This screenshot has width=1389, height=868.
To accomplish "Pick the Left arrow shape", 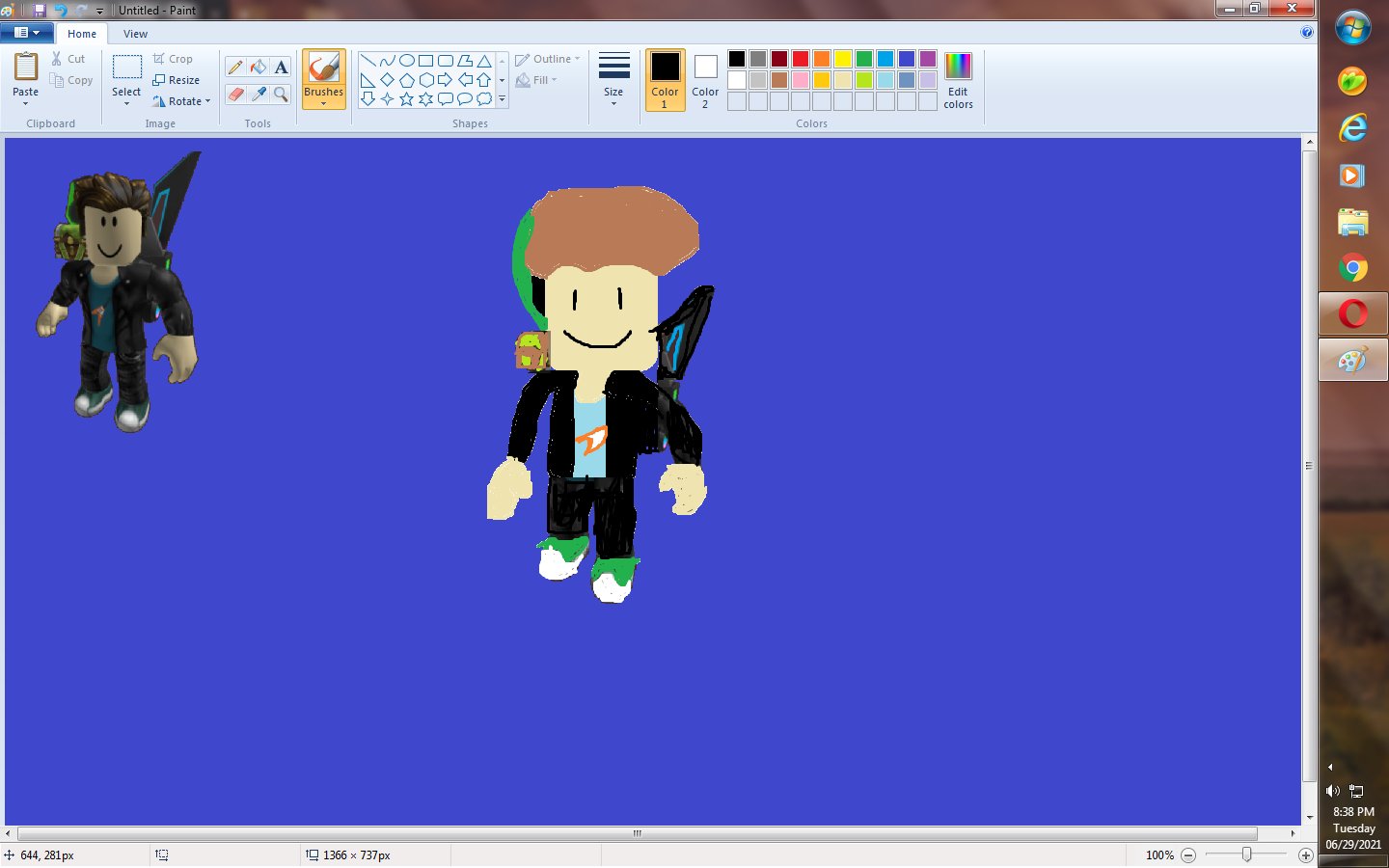I will pos(465,79).
